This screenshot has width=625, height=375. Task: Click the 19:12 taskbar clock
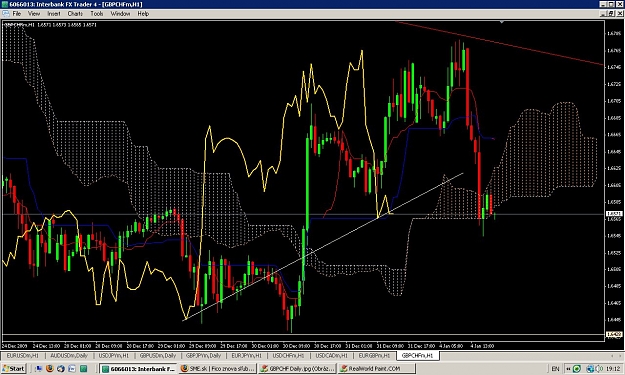tap(613, 369)
